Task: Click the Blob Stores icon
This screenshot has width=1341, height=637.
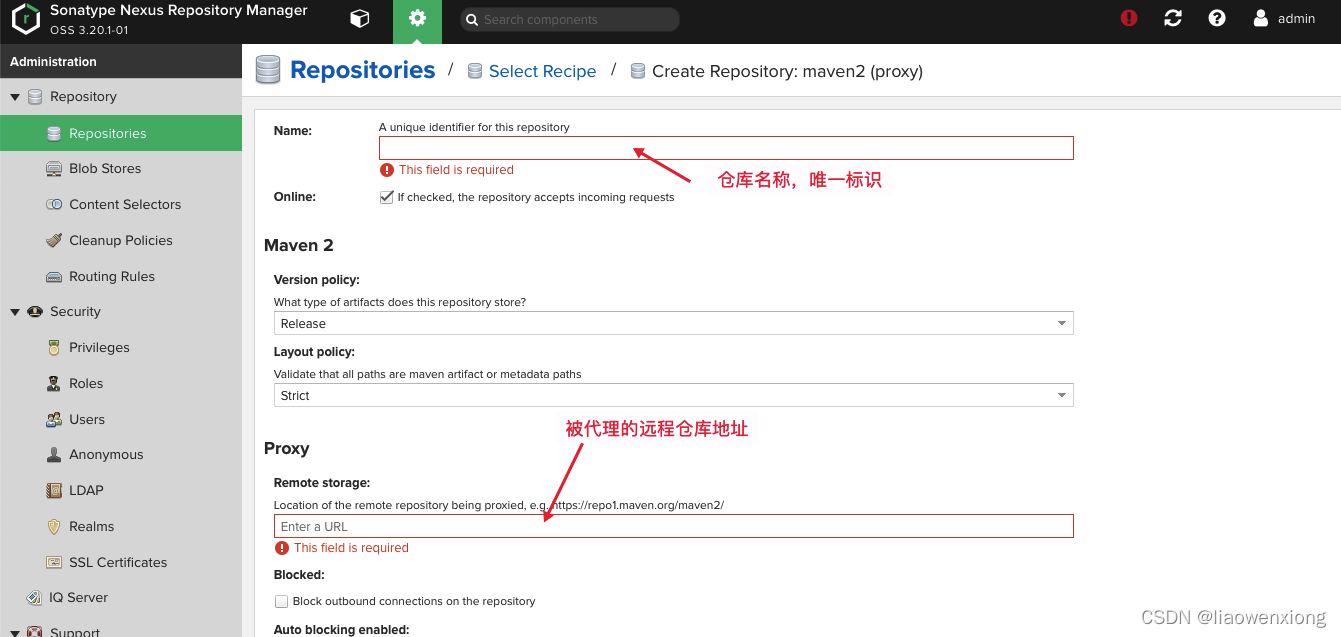Action: 54,169
